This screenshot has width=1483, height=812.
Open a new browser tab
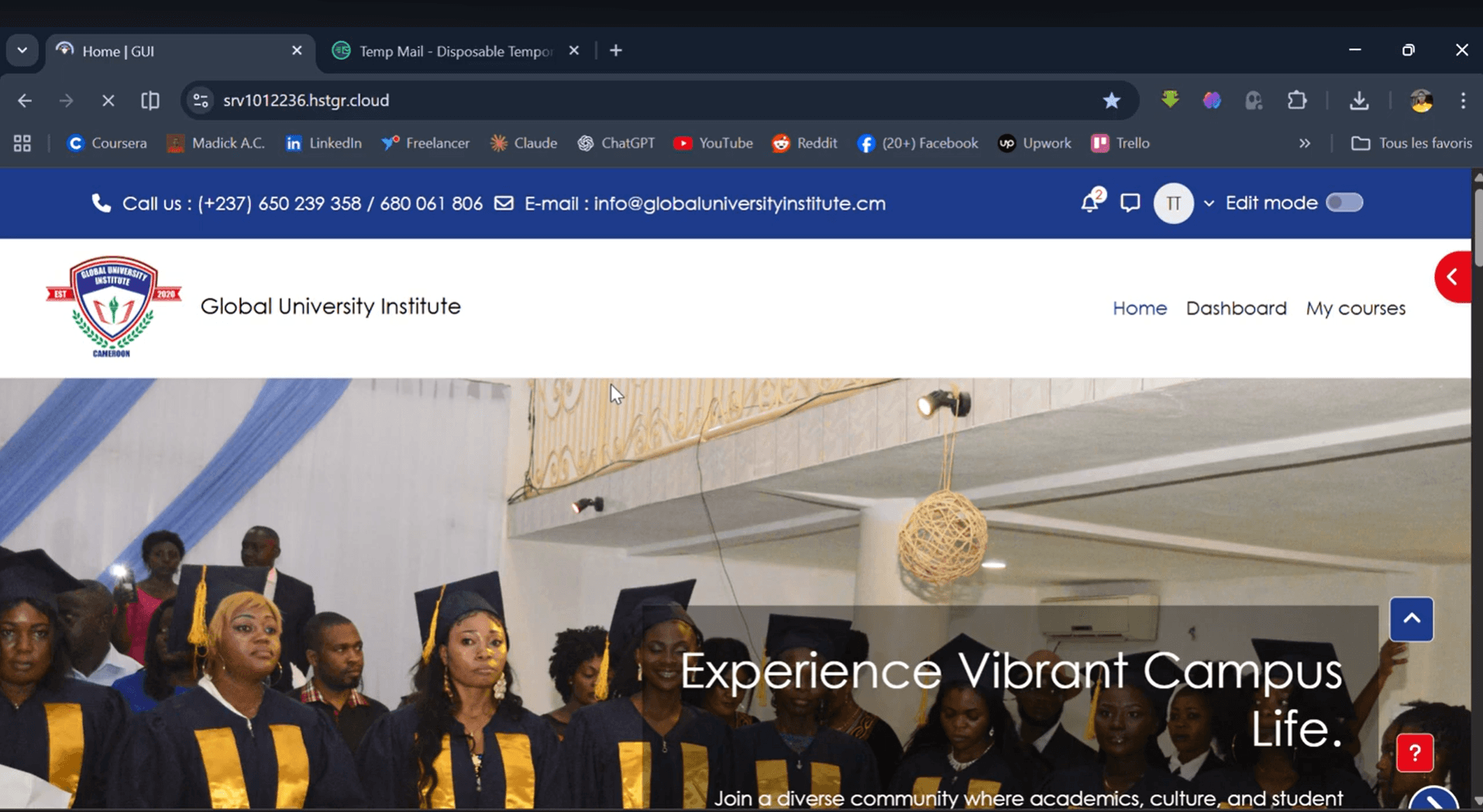pyautogui.click(x=615, y=50)
